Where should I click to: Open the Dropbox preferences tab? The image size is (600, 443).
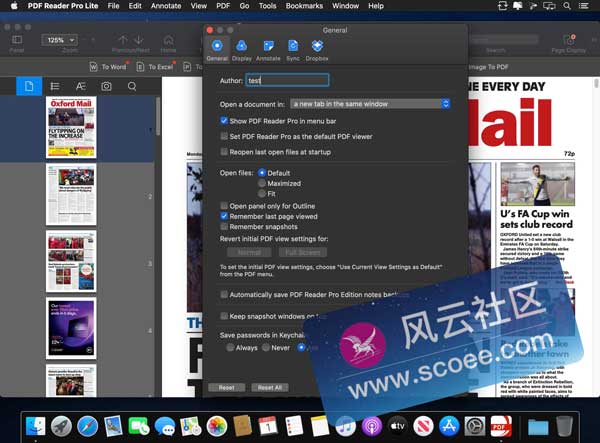(x=317, y=50)
